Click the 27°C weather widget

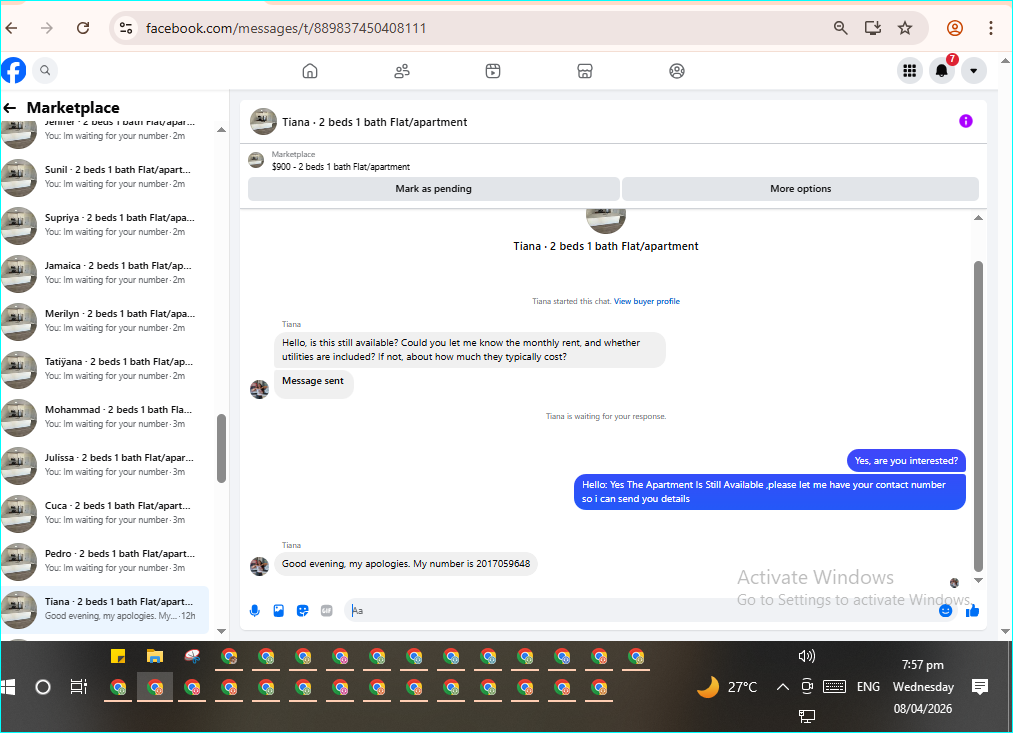point(727,687)
